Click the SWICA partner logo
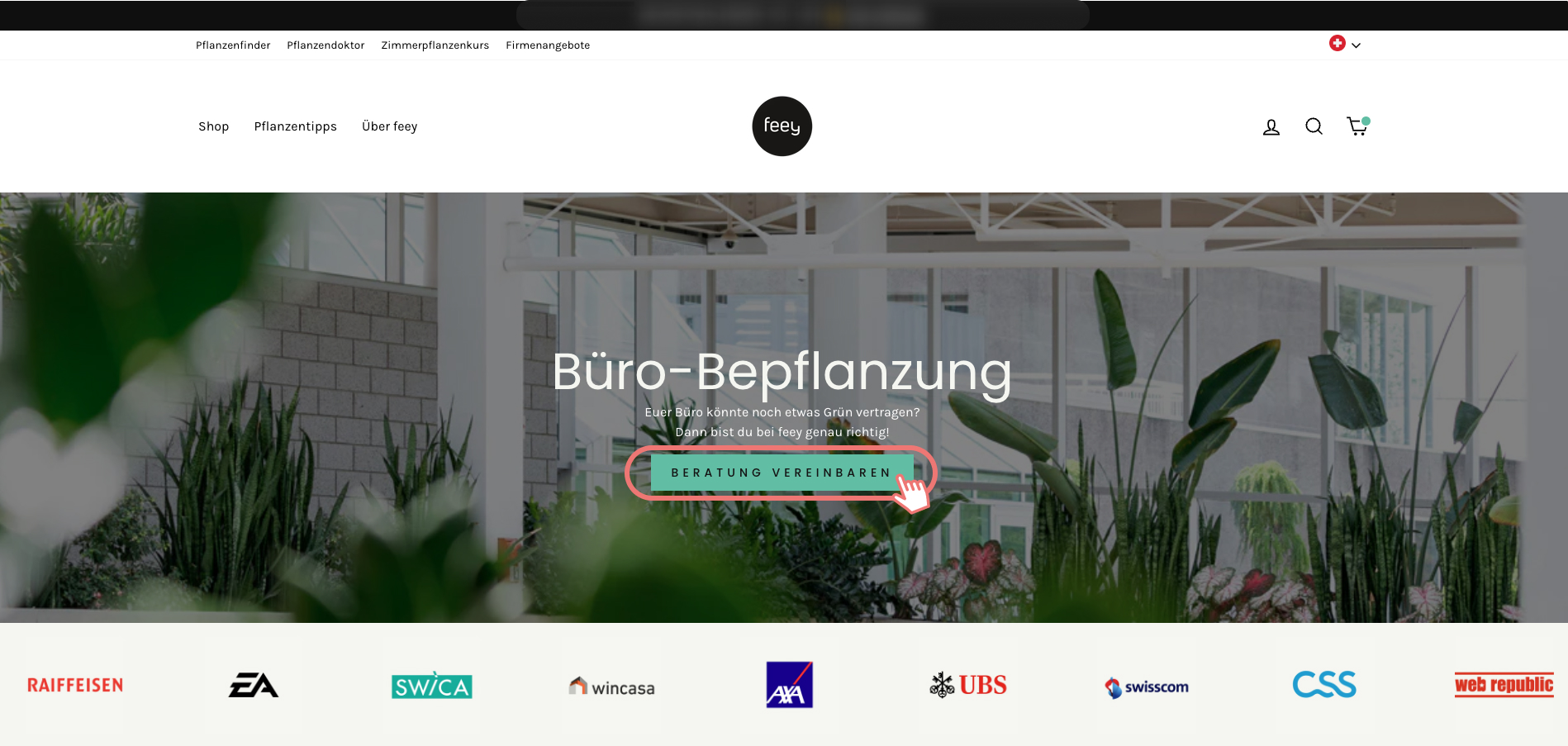 click(432, 686)
